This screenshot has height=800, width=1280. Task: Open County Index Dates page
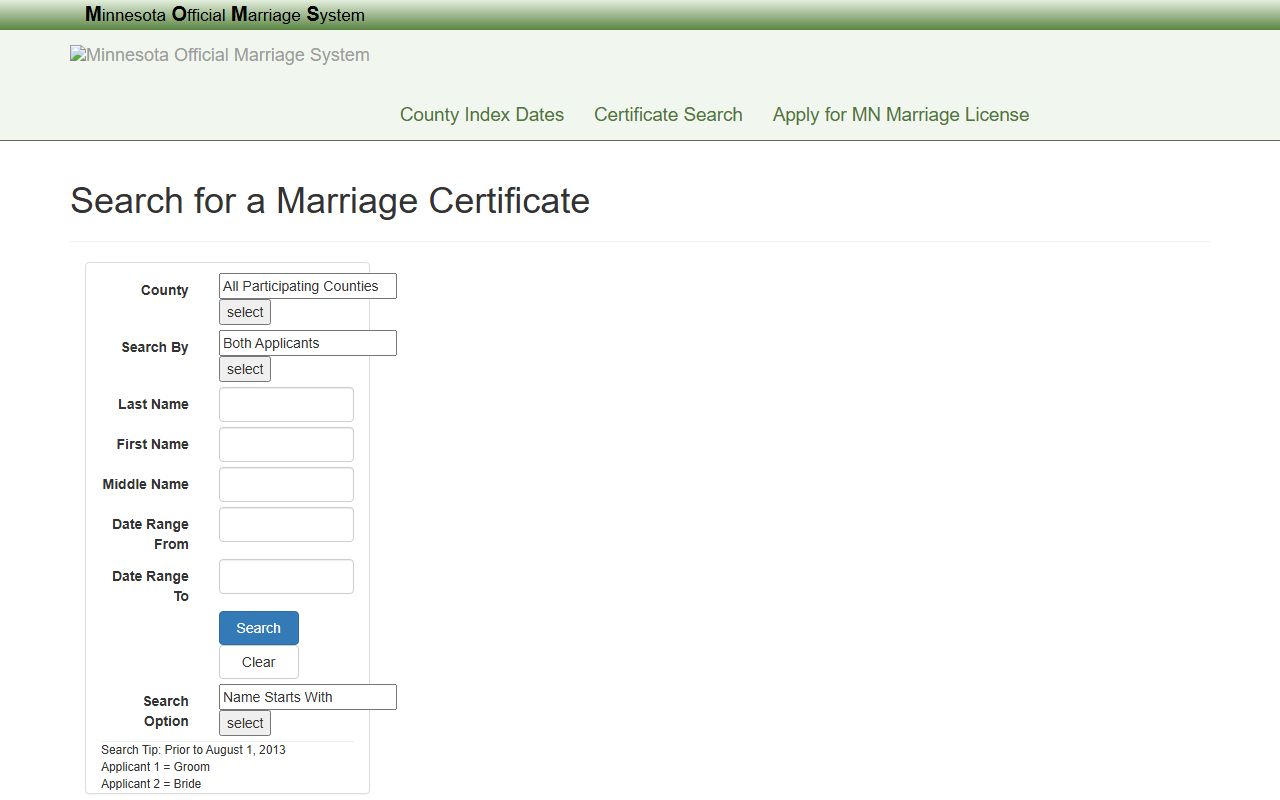(482, 115)
